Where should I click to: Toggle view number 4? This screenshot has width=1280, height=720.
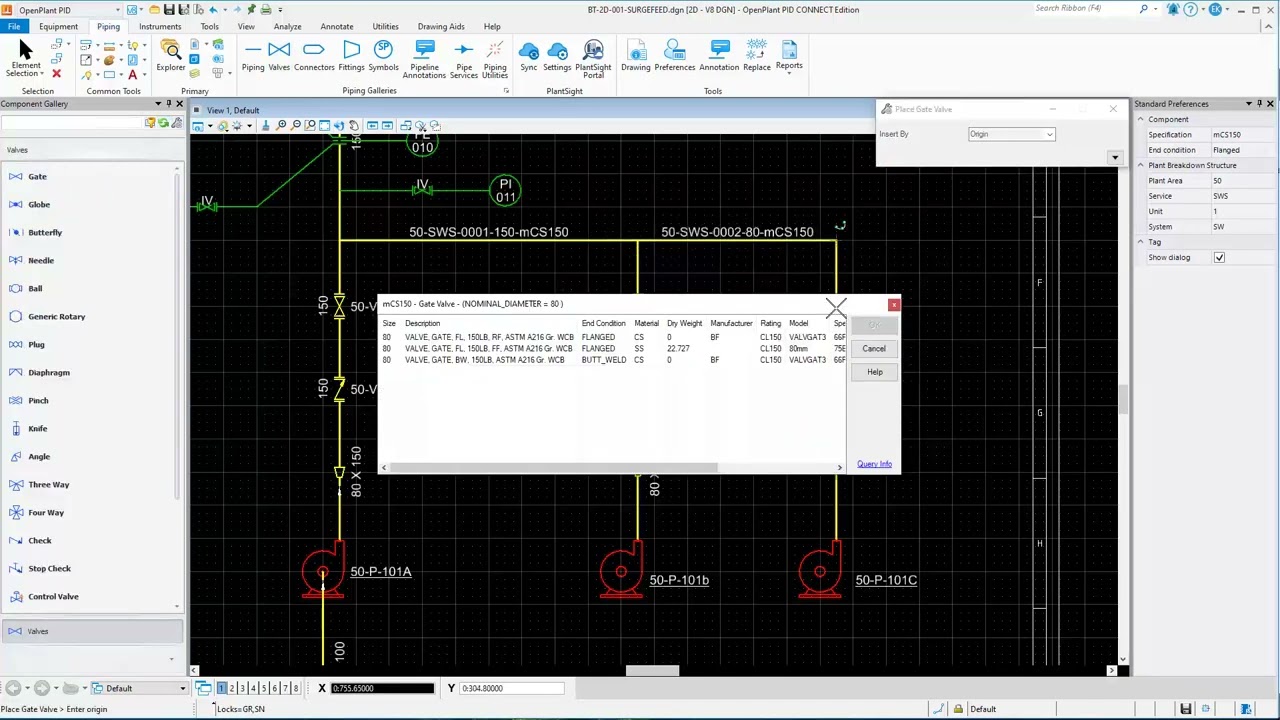click(x=253, y=688)
